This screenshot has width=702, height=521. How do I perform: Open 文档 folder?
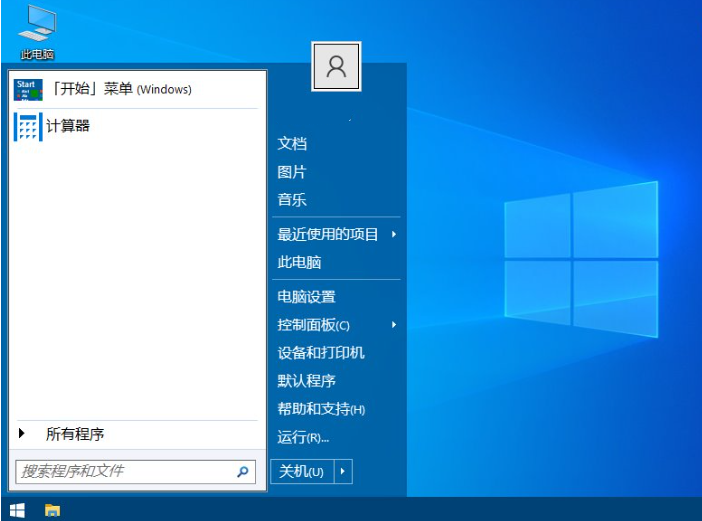coord(292,144)
